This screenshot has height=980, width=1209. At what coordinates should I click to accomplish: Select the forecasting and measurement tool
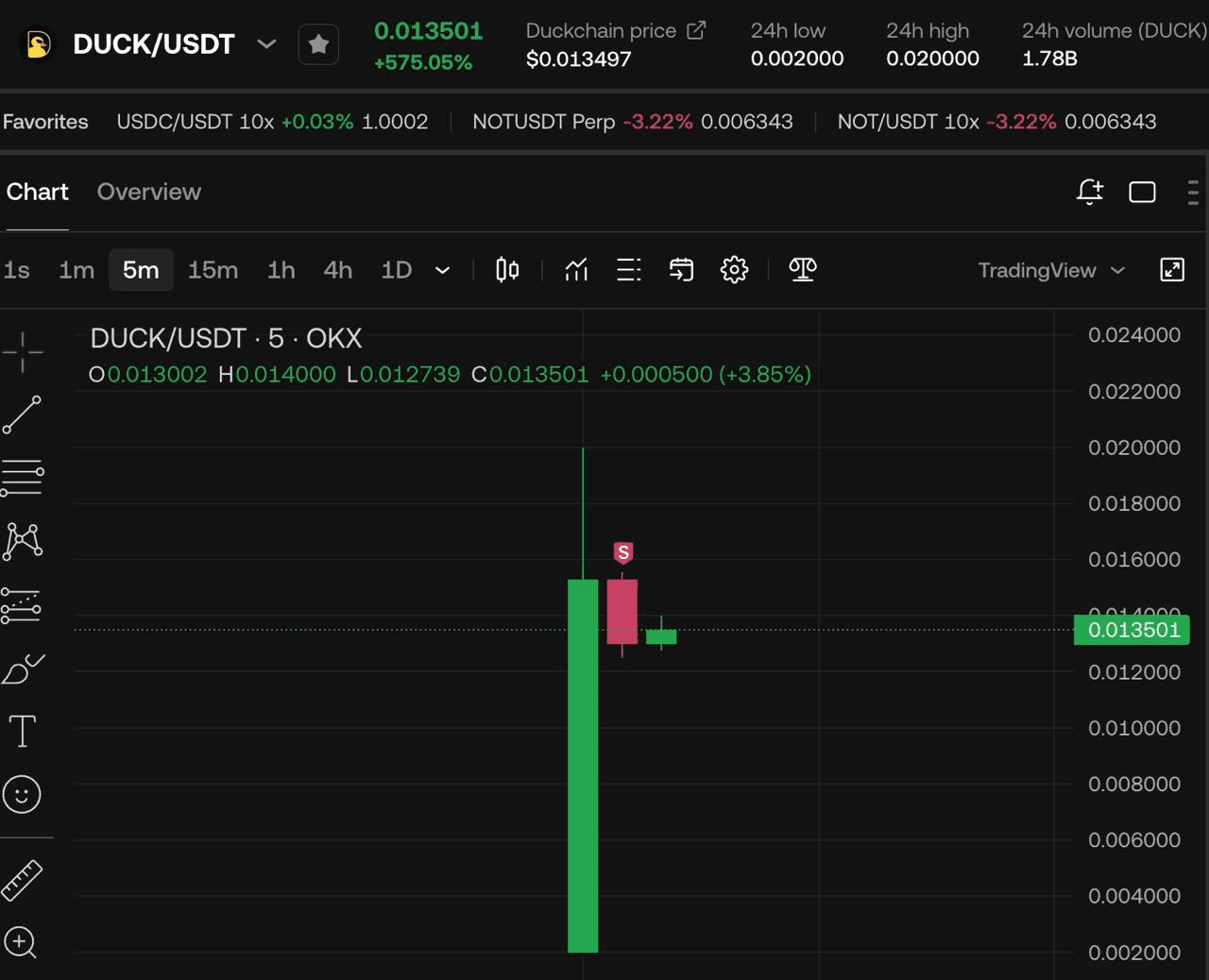click(x=21, y=605)
